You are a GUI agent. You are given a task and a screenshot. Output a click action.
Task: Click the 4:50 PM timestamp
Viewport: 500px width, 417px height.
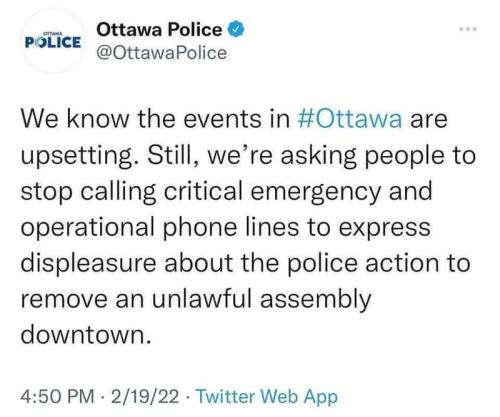tap(57, 396)
